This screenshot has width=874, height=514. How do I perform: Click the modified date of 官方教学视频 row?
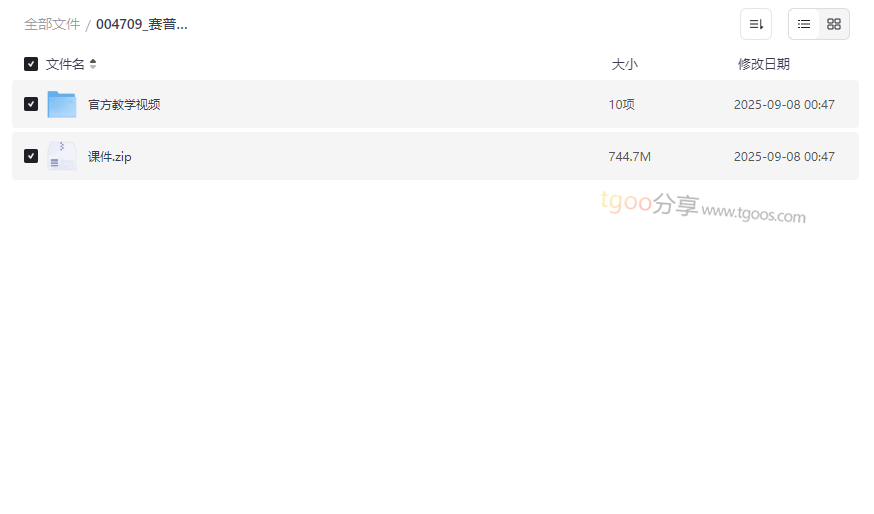(783, 104)
